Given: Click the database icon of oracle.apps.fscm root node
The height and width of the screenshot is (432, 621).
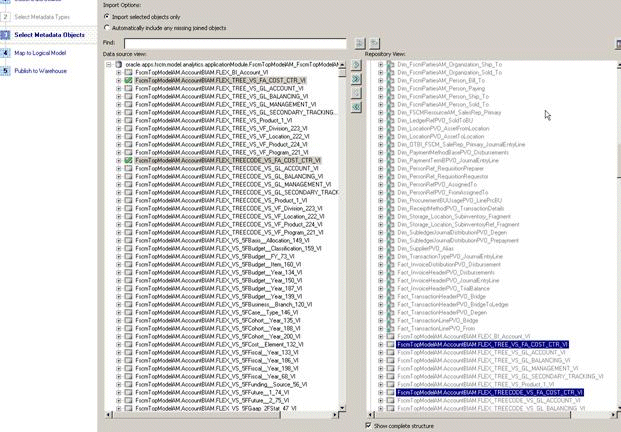Looking at the screenshot, I should pos(118,64).
